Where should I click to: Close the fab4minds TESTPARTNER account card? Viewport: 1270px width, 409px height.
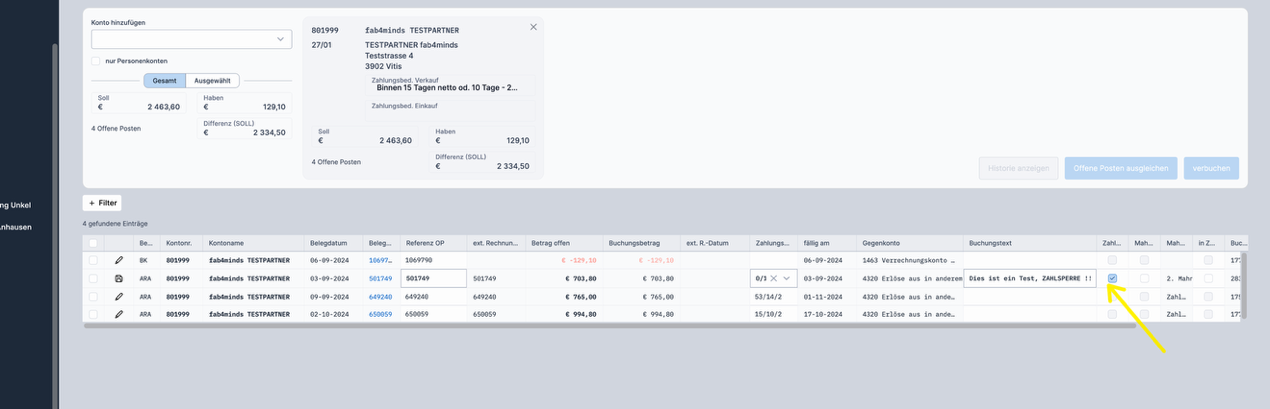[x=533, y=27]
